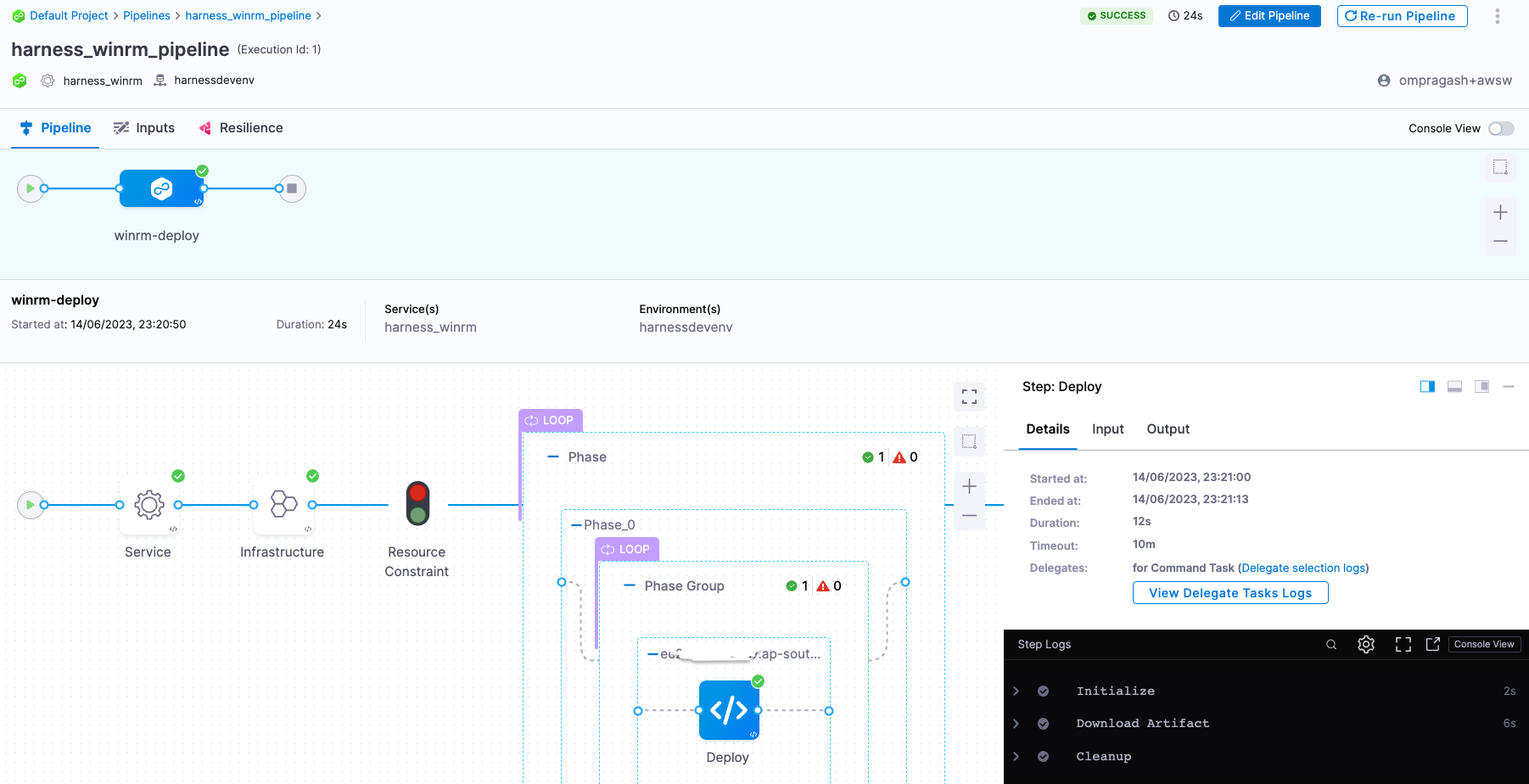Click the Re-run Pipeline button
Viewport: 1529px width, 784px height.
pyautogui.click(x=1402, y=16)
